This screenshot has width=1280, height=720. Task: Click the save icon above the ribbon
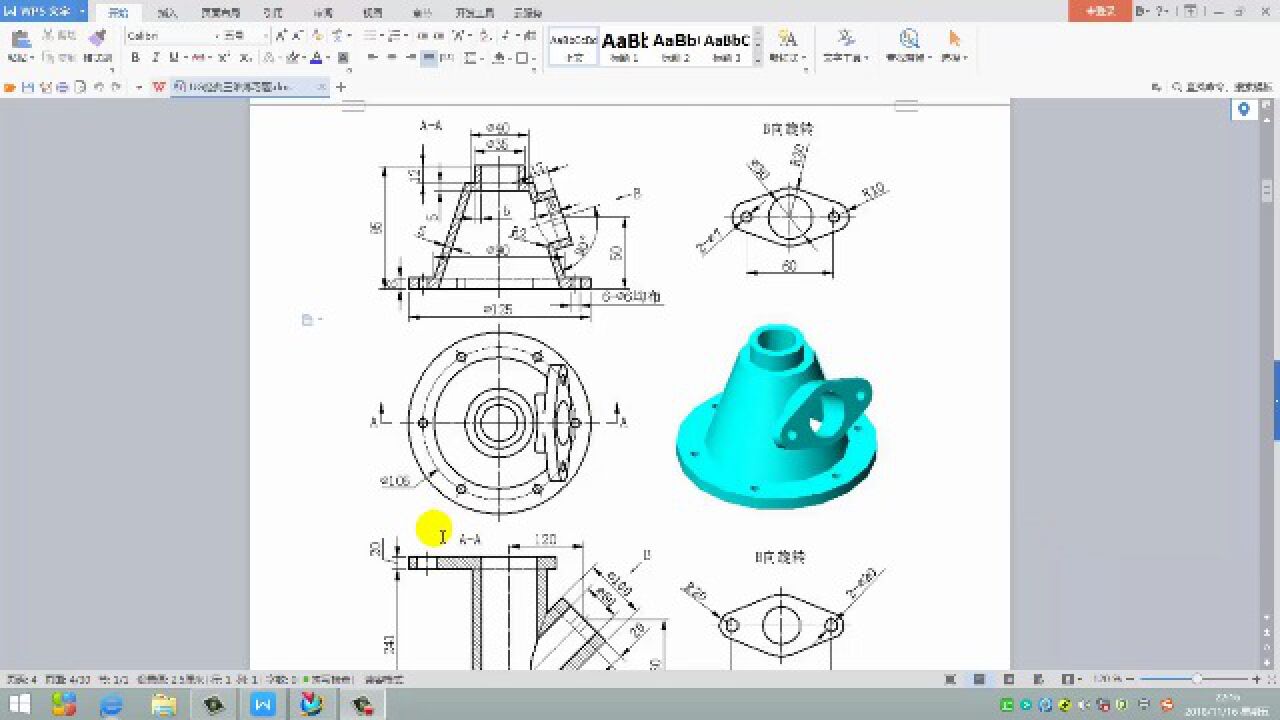[28, 87]
